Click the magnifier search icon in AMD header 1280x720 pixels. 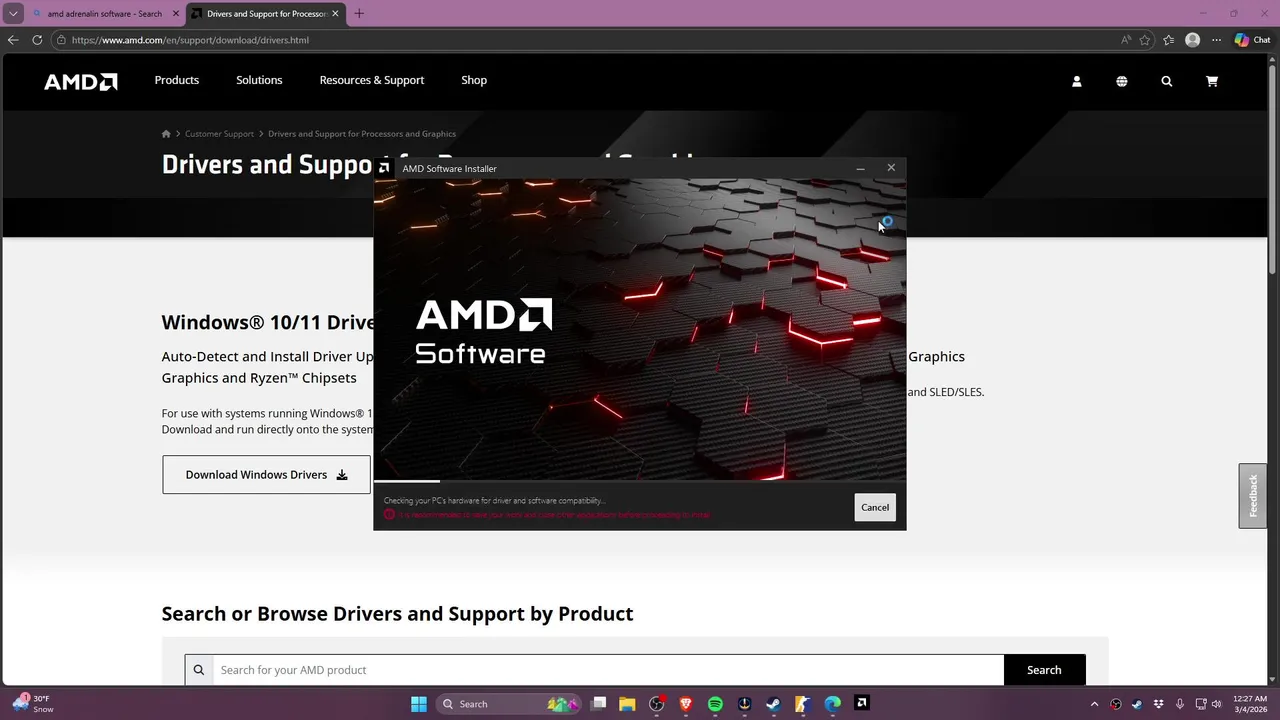click(x=1167, y=81)
